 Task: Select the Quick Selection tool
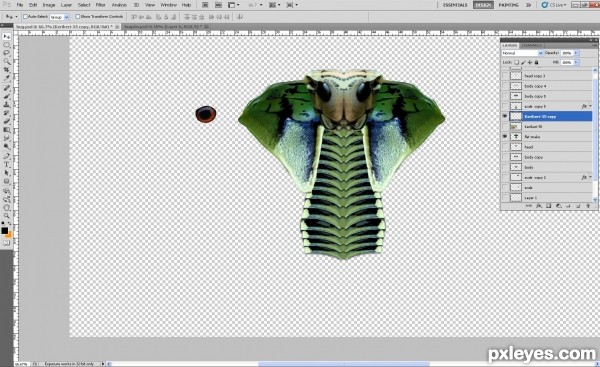pyautogui.click(x=7, y=62)
